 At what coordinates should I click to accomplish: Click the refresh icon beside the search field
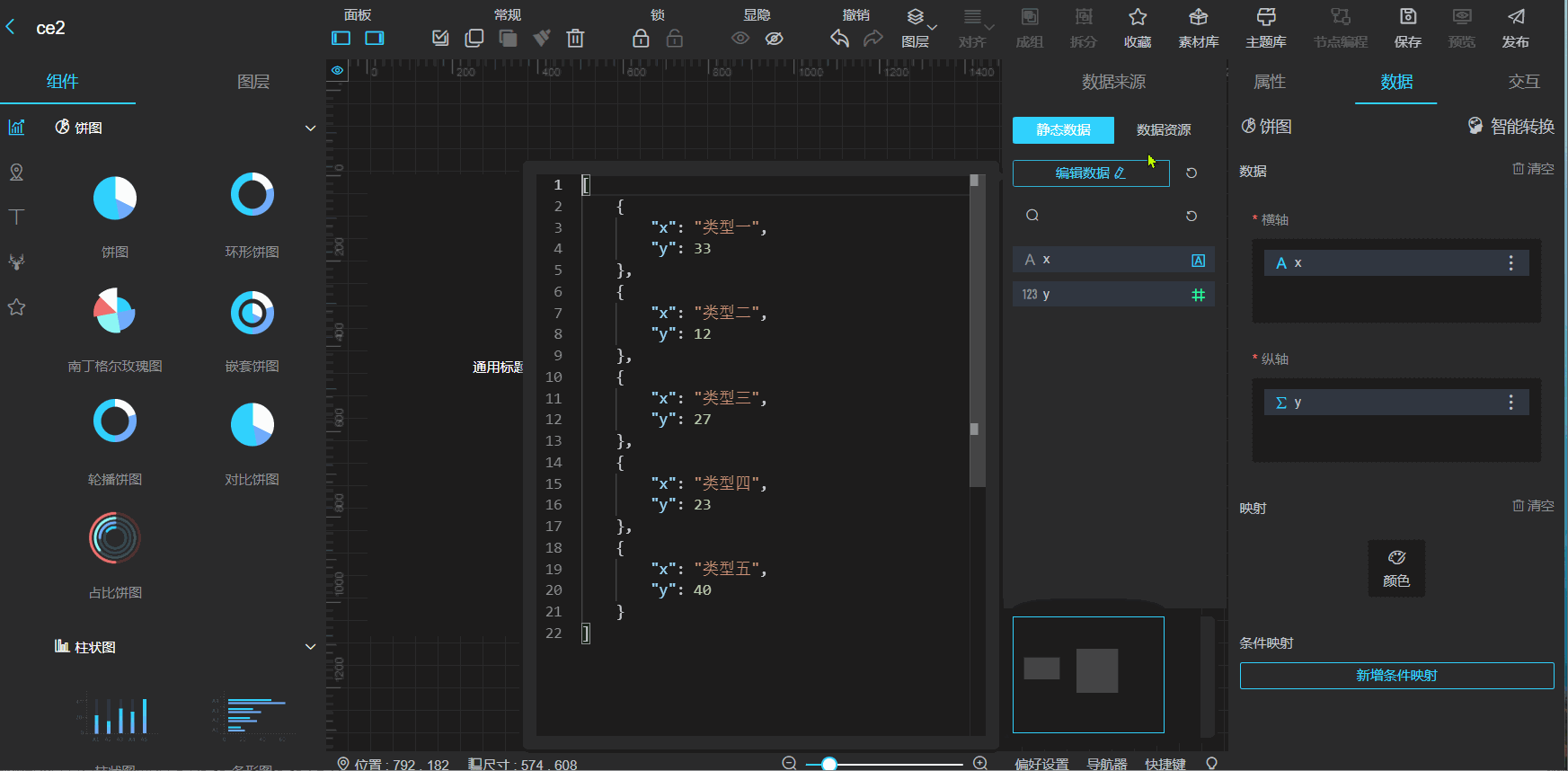pyautogui.click(x=1192, y=216)
